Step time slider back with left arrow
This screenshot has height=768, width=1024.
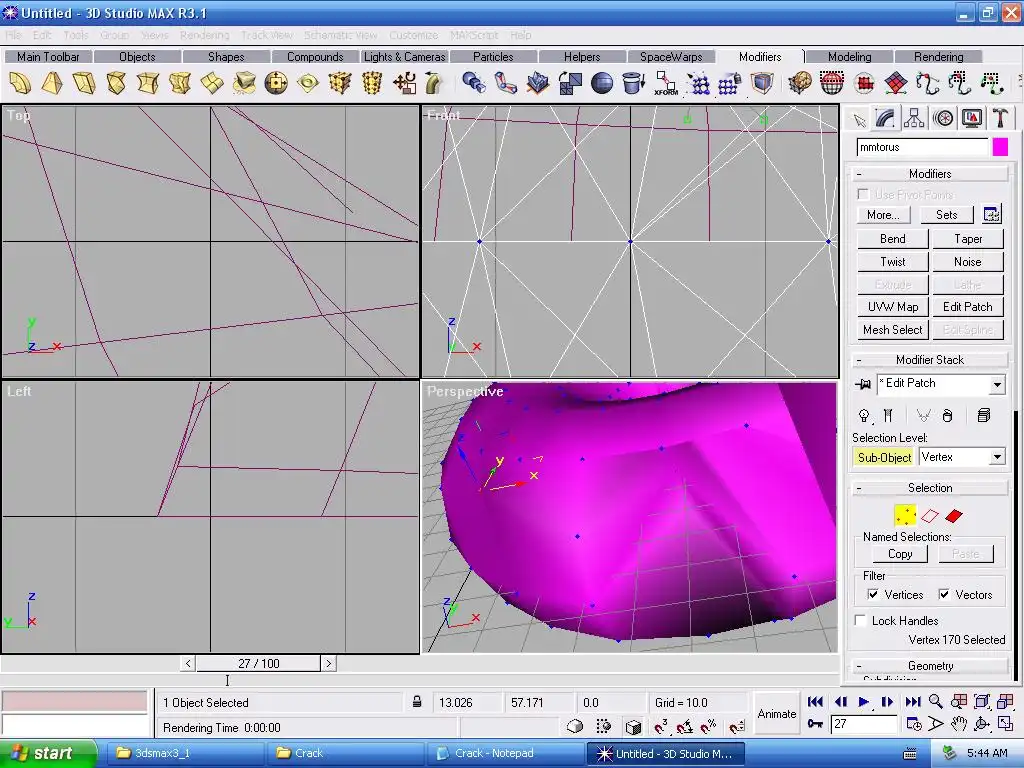click(188, 664)
